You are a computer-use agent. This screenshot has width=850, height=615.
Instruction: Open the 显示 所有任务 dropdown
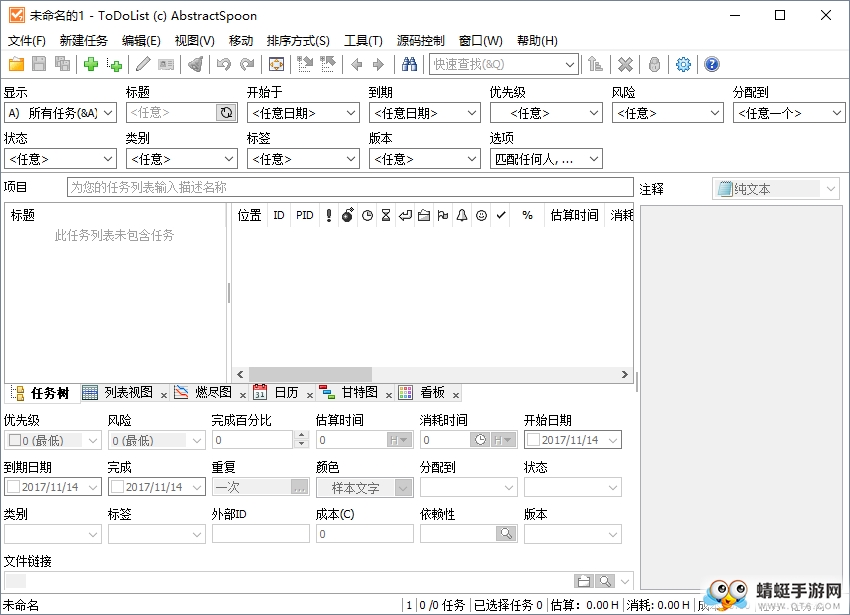click(60, 113)
